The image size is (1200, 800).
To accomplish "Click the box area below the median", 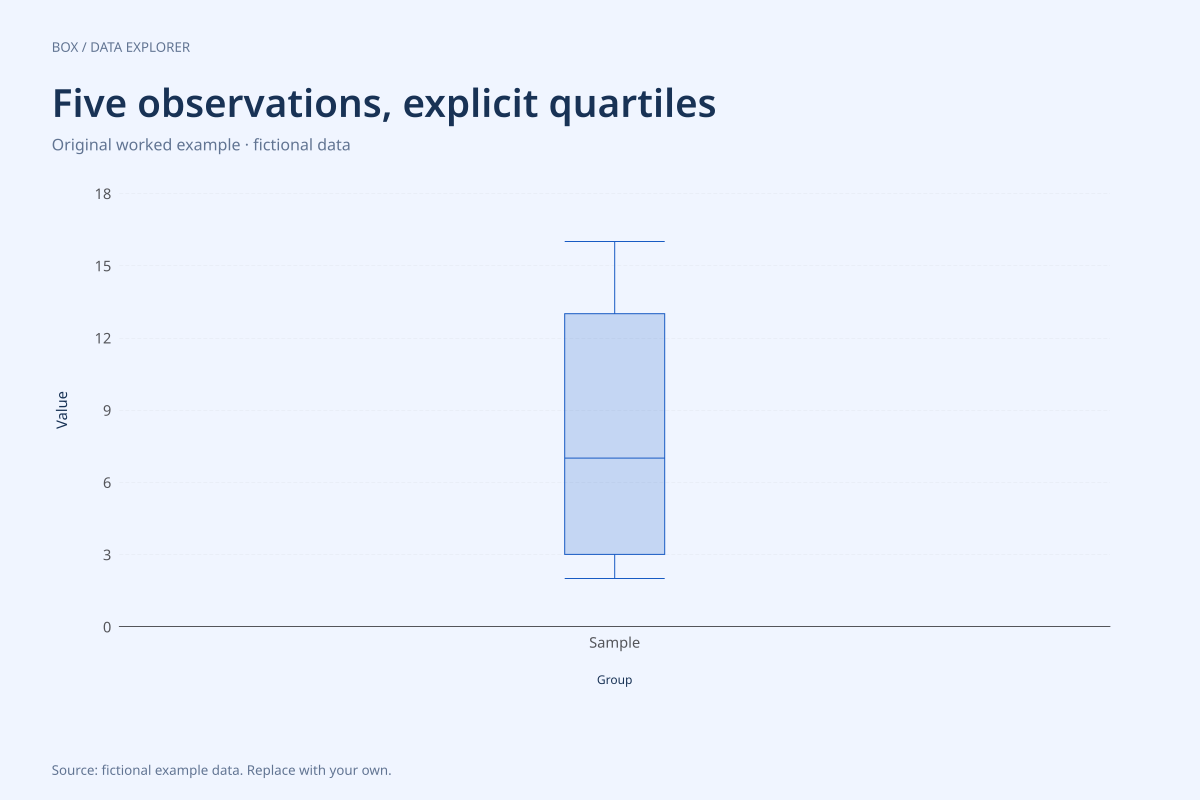I will (x=614, y=506).
